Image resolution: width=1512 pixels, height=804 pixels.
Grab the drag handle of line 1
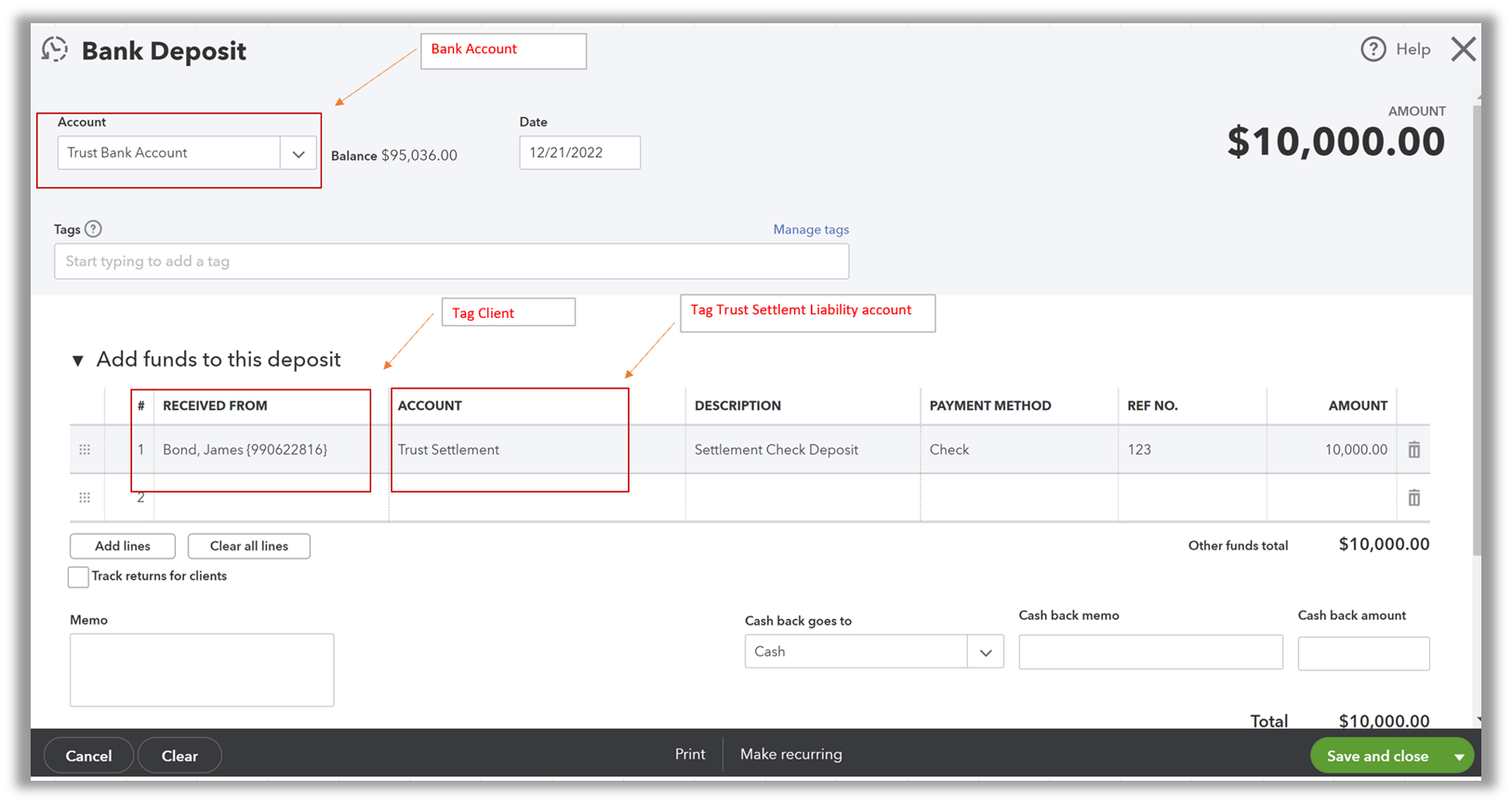[x=85, y=450]
